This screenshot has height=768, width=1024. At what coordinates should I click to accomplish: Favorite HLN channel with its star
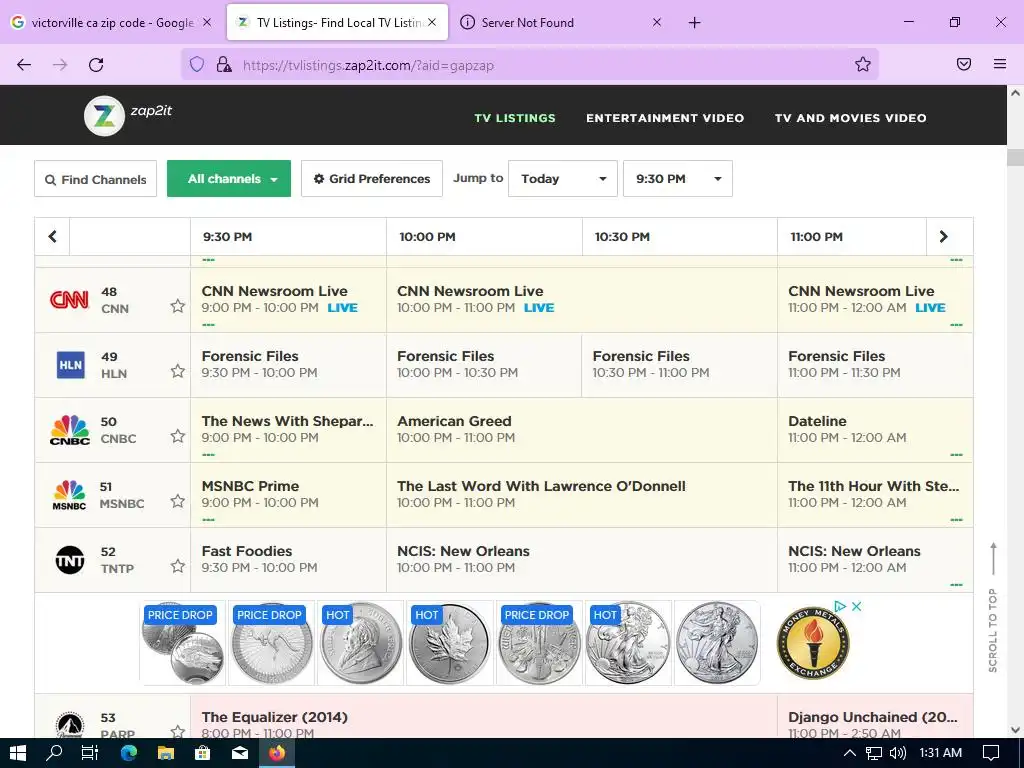[178, 371]
